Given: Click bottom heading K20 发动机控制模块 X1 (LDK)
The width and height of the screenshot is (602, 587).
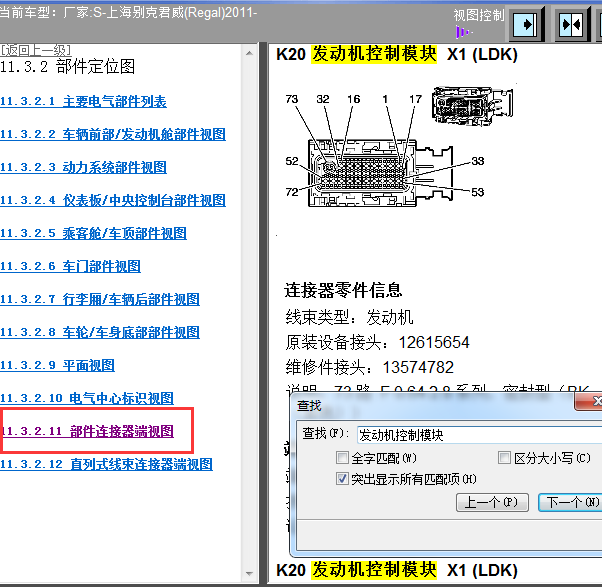Looking at the screenshot, I should click(x=397, y=570).
